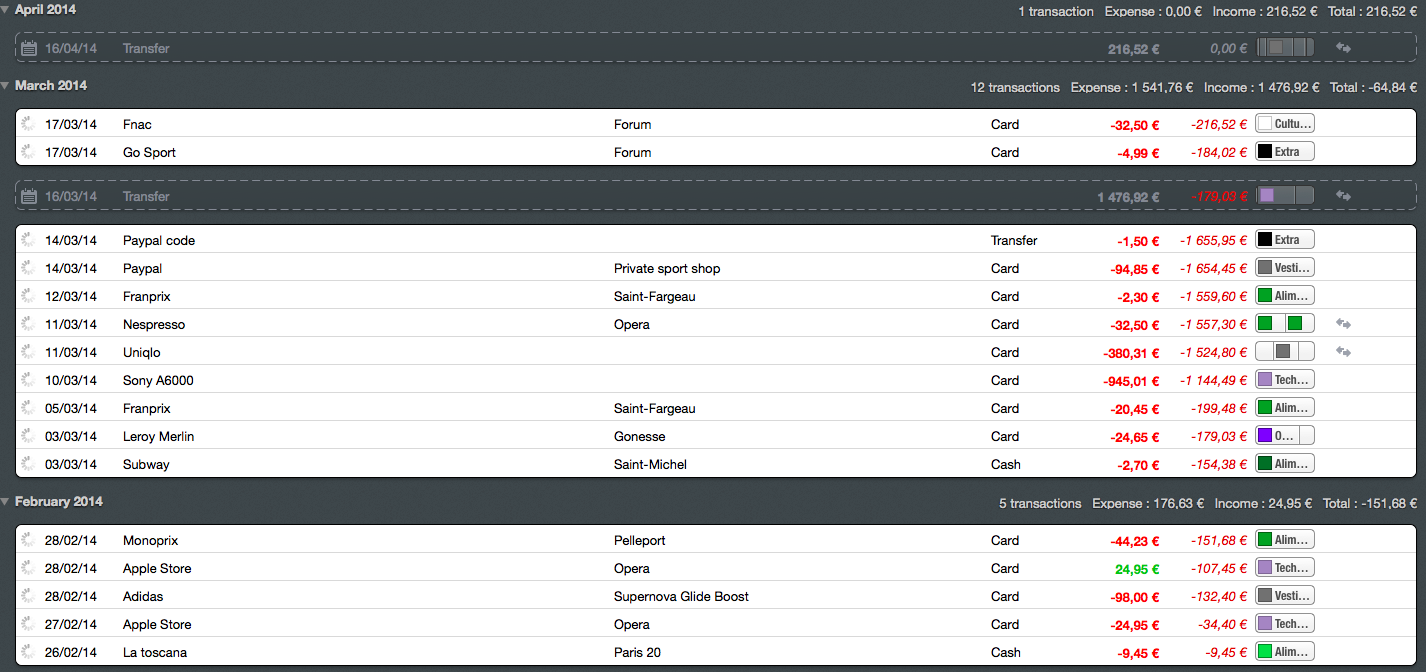Collapse the April 2014 group triangle
This screenshot has height=672, width=1426.
[6, 10]
